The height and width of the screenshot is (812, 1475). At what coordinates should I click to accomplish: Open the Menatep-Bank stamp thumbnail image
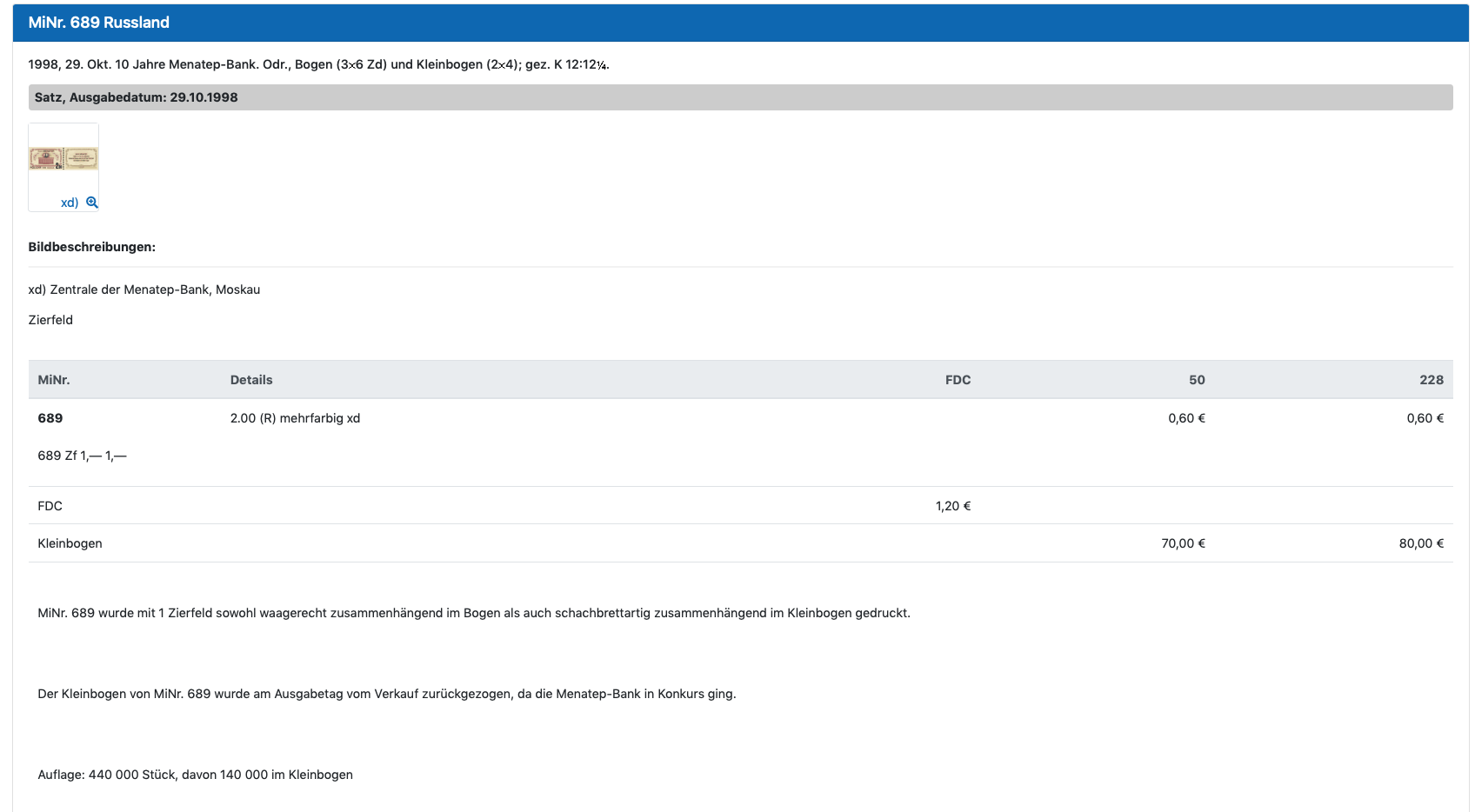pos(63,158)
